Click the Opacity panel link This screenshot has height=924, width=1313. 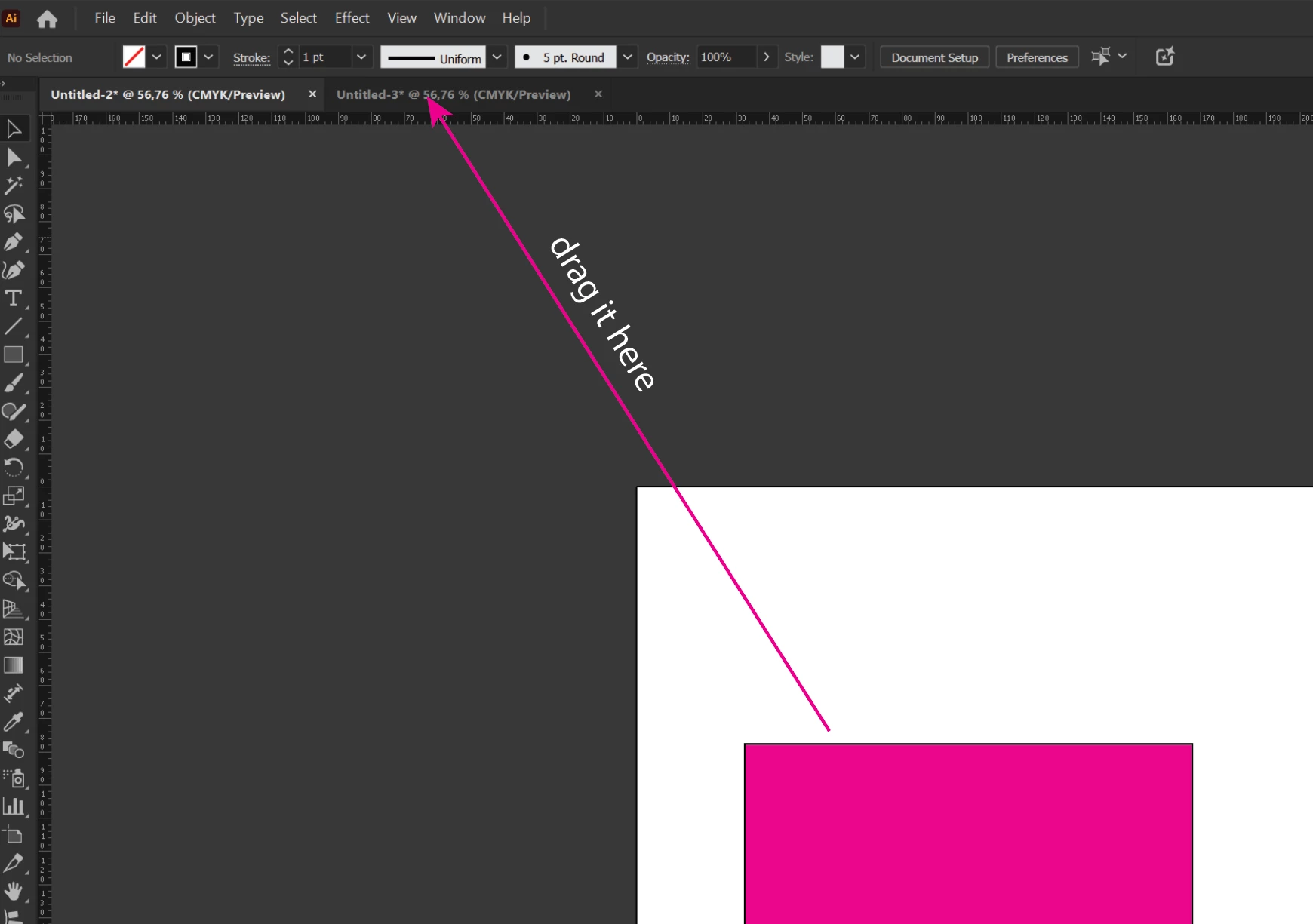click(x=668, y=57)
